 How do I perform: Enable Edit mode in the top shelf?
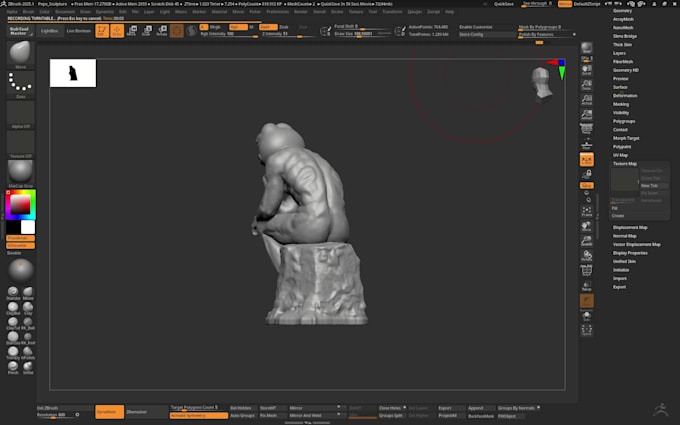102,31
